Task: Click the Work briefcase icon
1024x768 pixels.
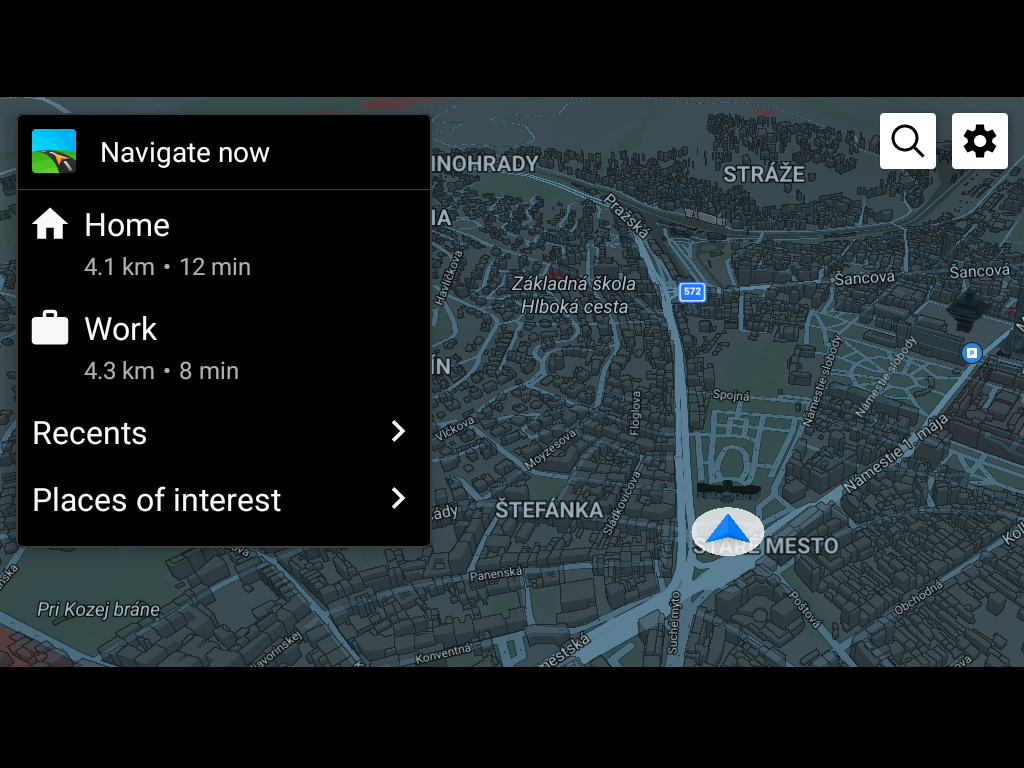Action: [x=50, y=328]
